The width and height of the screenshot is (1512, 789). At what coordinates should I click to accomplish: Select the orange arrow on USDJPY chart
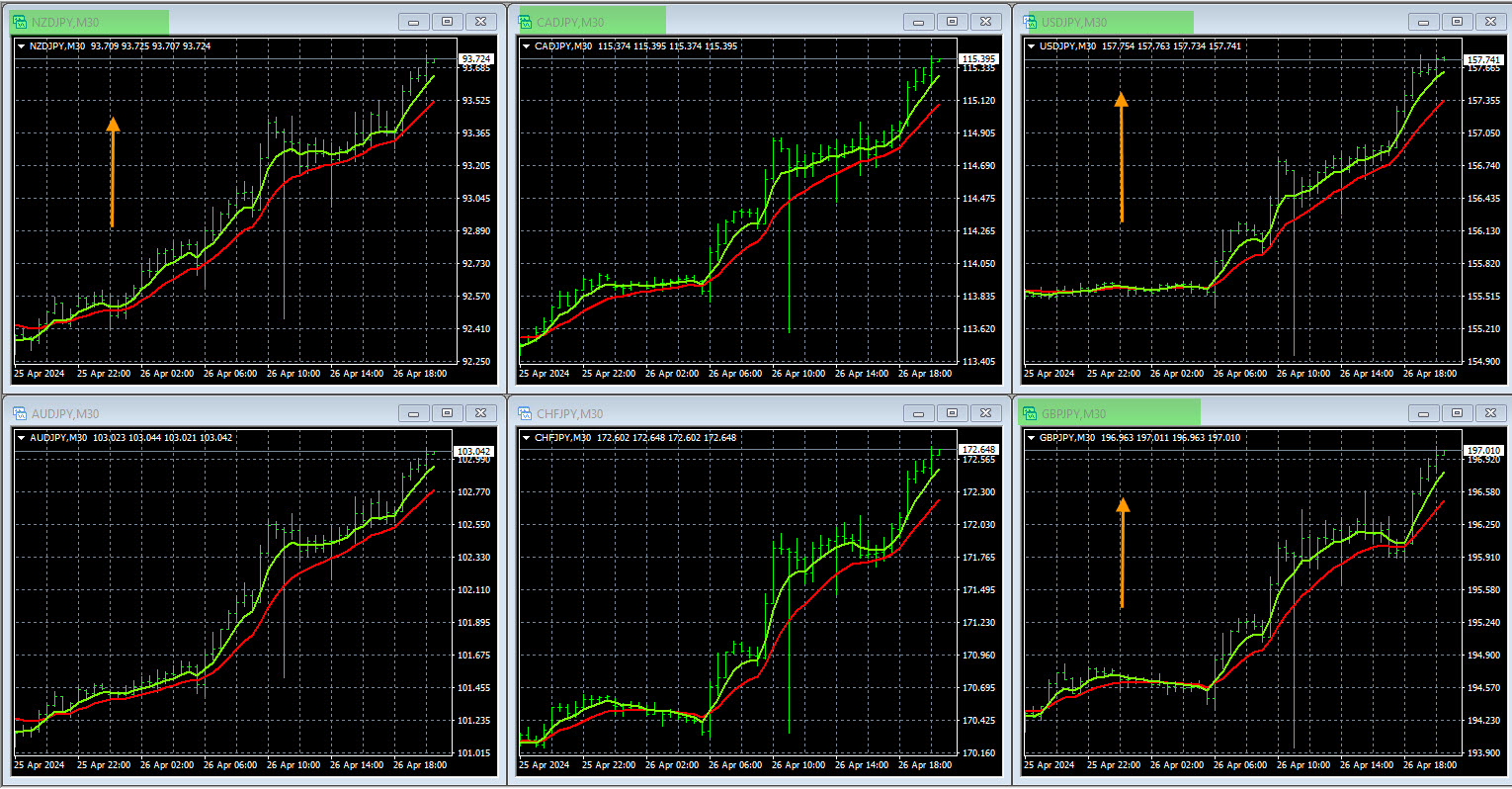coord(1121,158)
